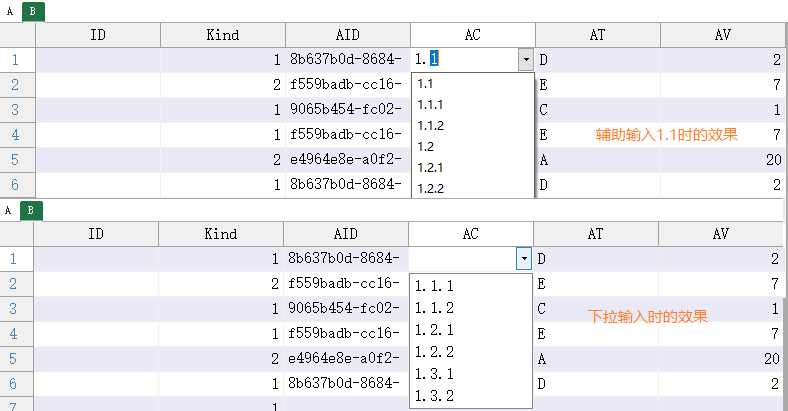Select the AID column header in upper grid
The image size is (788, 411).
point(348,35)
